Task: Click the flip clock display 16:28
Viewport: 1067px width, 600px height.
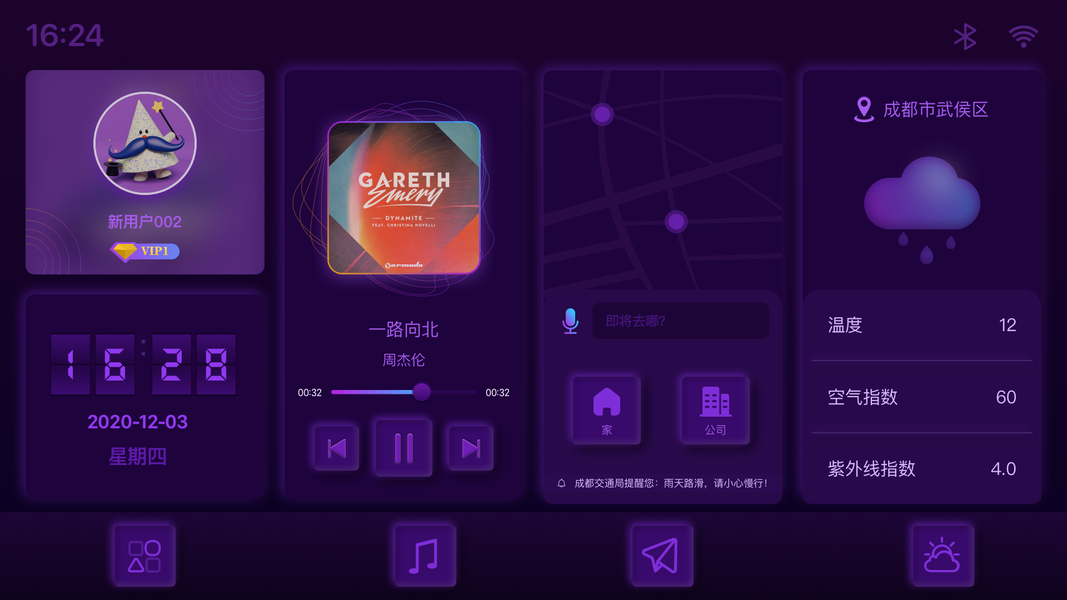Action: [x=144, y=364]
